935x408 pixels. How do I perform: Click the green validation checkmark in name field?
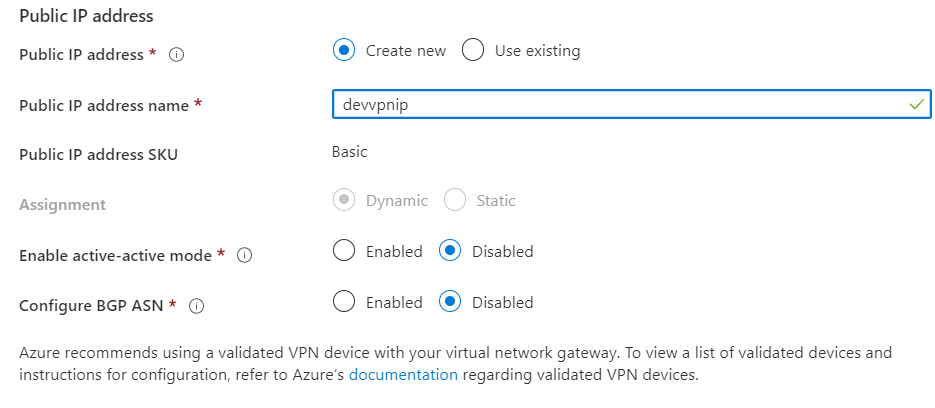(917, 103)
